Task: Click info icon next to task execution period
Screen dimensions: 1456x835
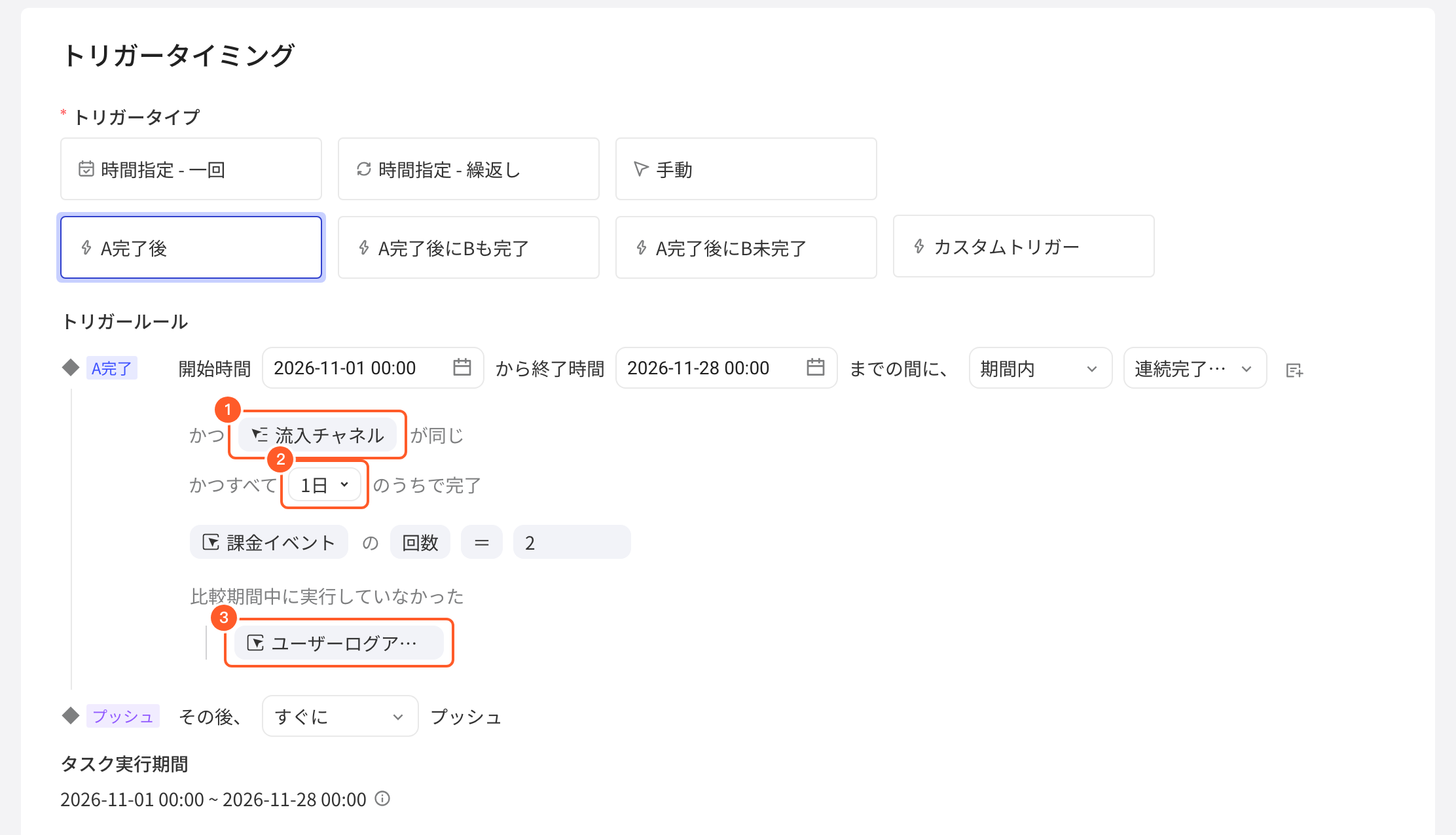Action: (382, 799)
